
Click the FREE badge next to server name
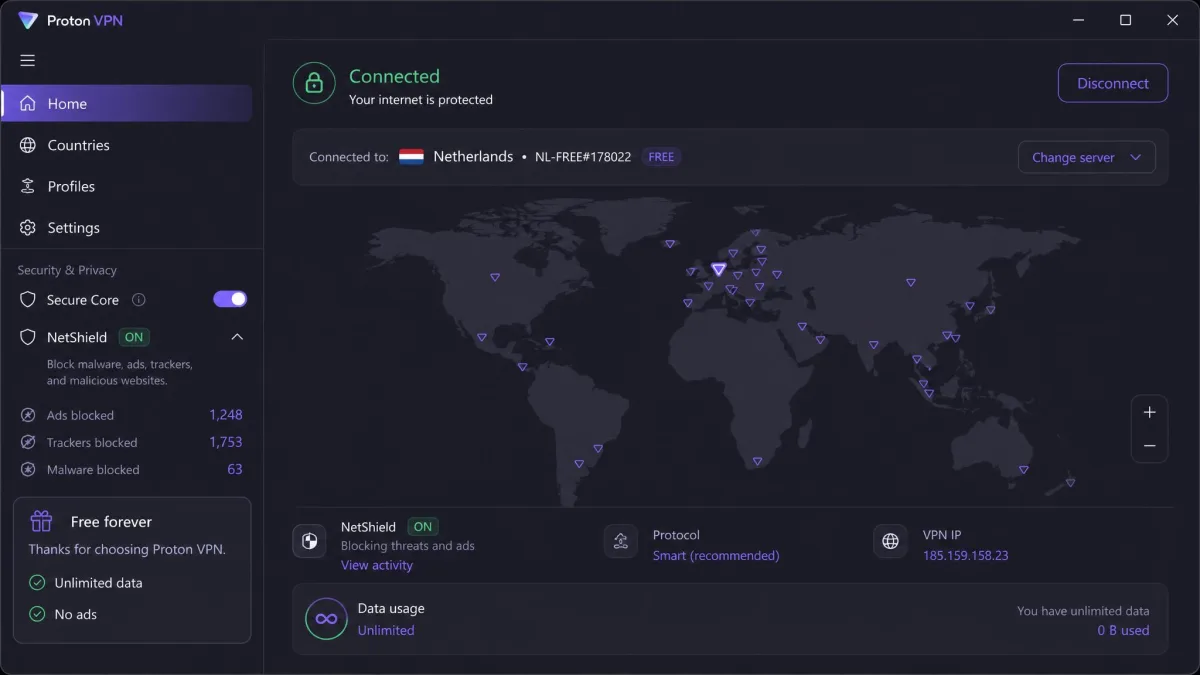(661, 157)
